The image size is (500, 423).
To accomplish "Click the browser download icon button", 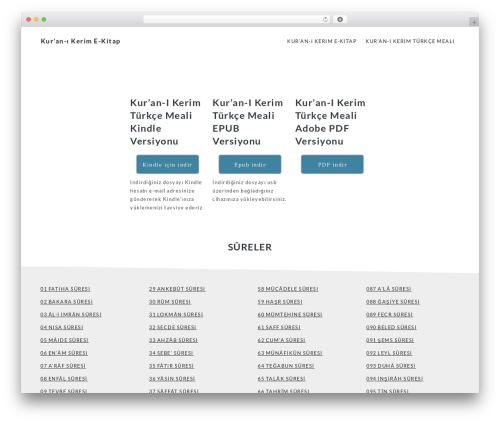I will click(x=340, y=20).
